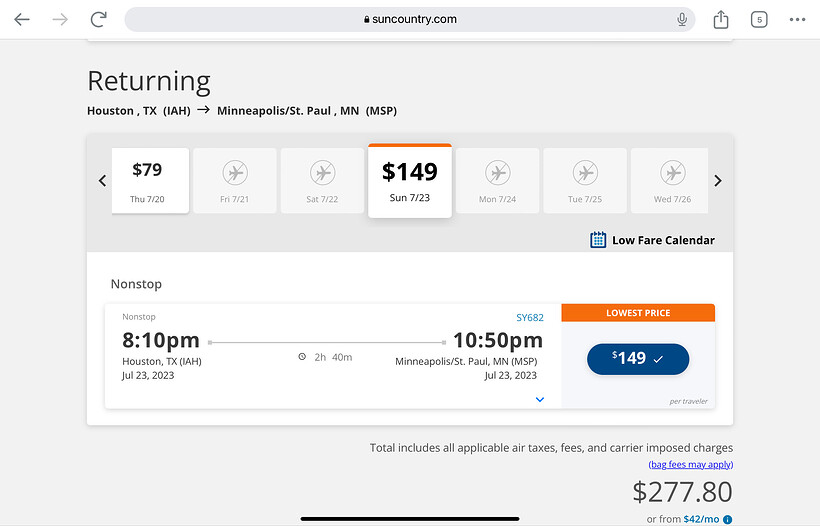
Task: Expand flight SY682 details chevron
Action: point(540,399)
